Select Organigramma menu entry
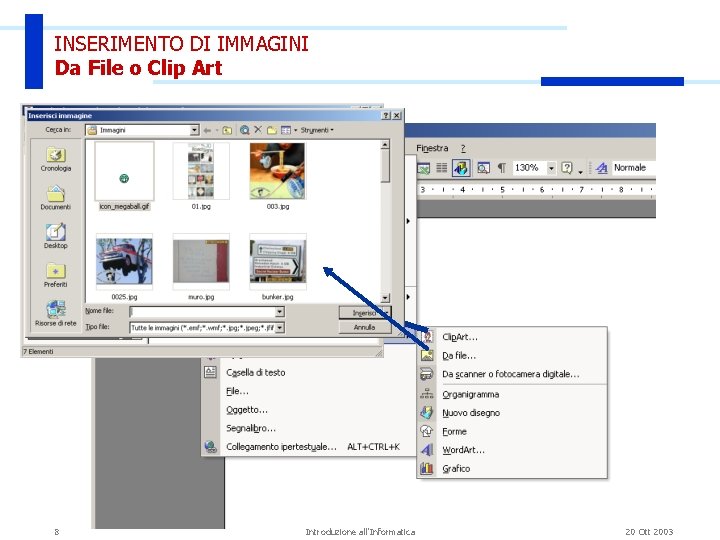Screen dimensions: 720x540 click(512, 394)
